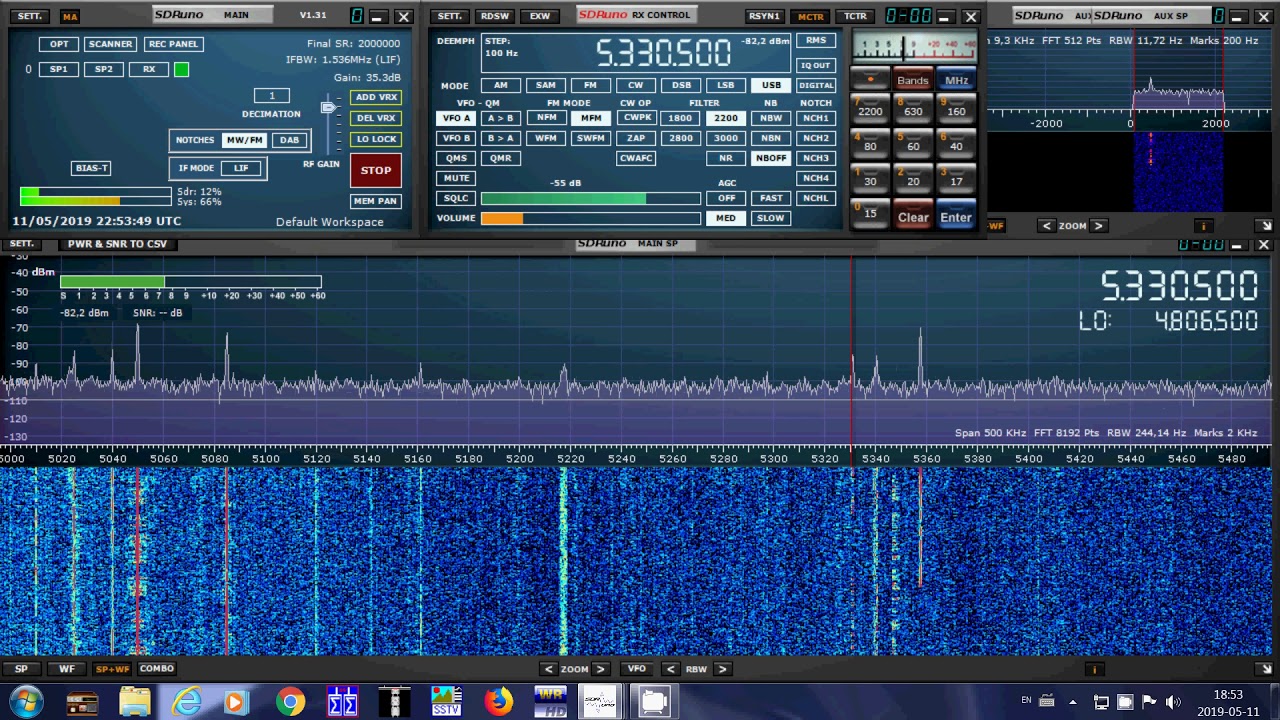Toggle the MUTE button on
This screenshot has height=720, width=1280.
456,178
